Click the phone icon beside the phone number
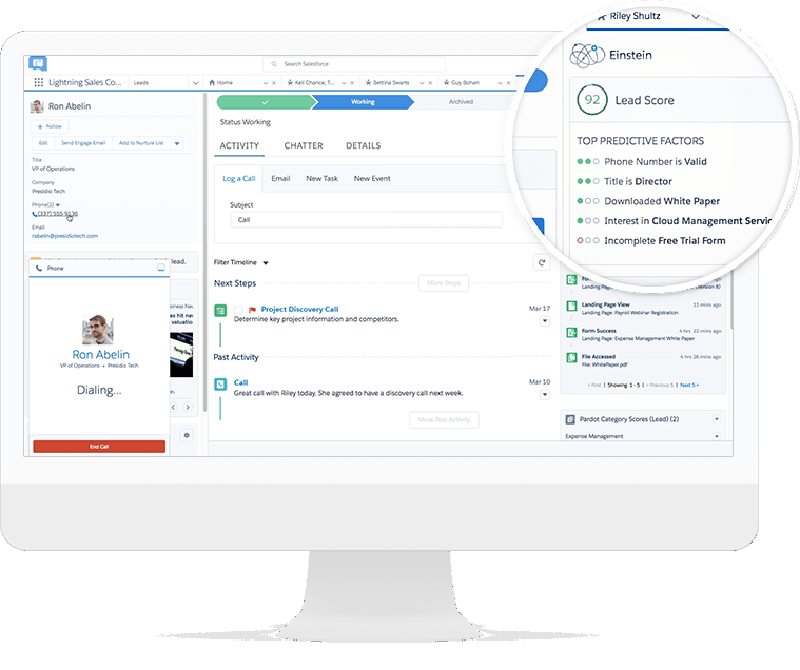Viewport: 800px width, 670px height. (x=35, y=214)
